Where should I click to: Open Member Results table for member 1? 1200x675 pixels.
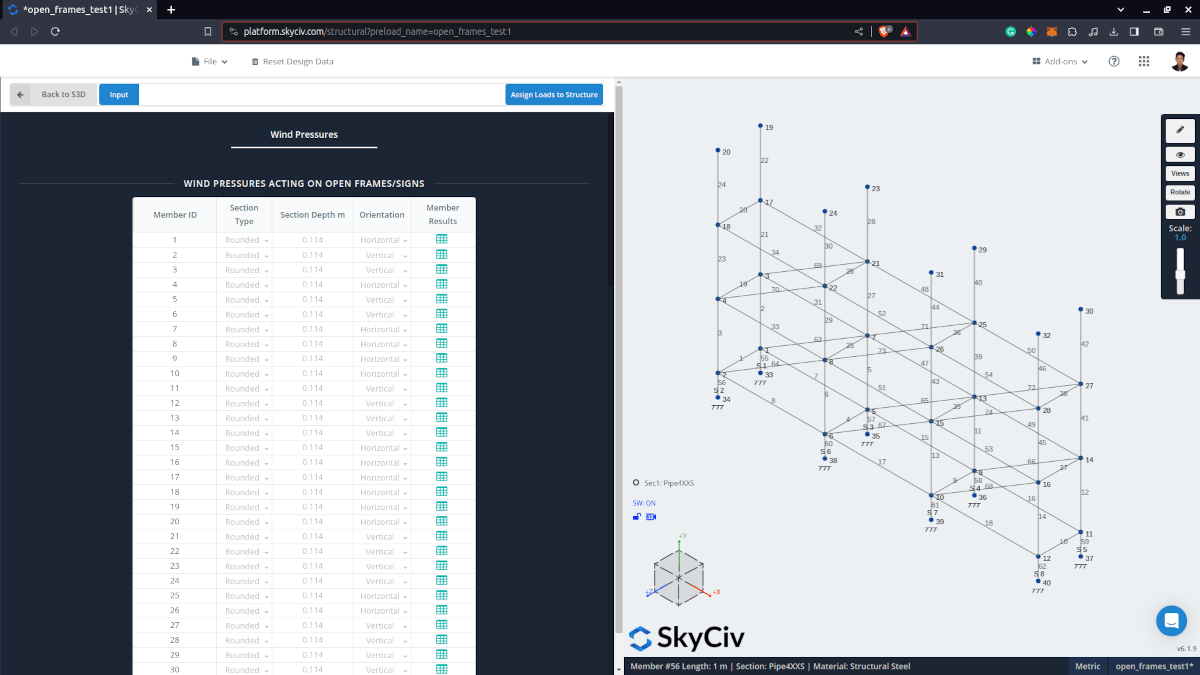click(x=442, y=240)
